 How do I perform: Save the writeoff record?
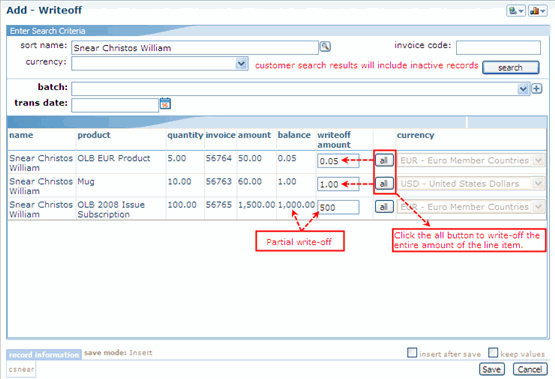(492, 369)
